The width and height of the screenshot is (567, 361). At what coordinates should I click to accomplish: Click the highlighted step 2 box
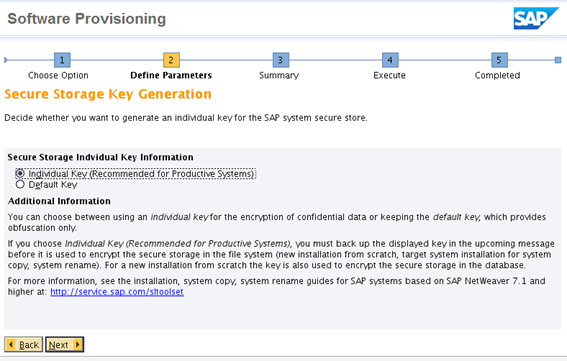pyautogui.click(x=171, y=60)
